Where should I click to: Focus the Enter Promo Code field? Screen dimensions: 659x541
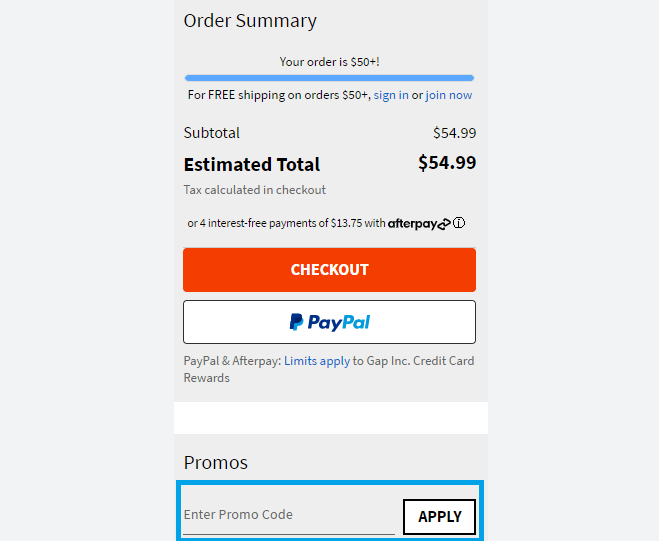(288, 515)
